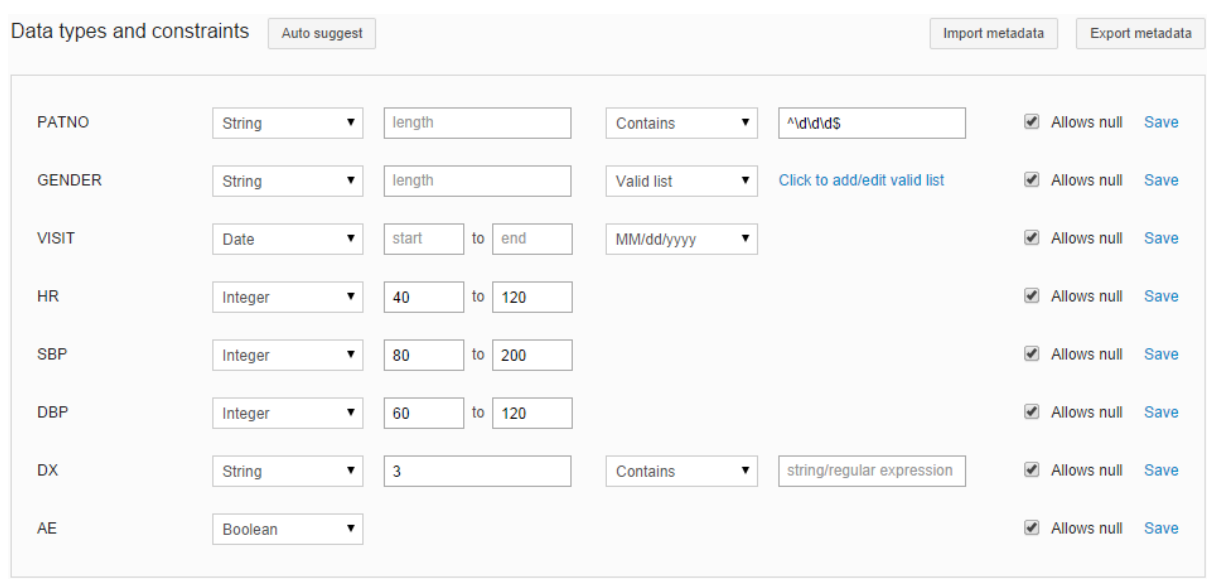Open PATNO data type dropdown

[x=287, y=123]
